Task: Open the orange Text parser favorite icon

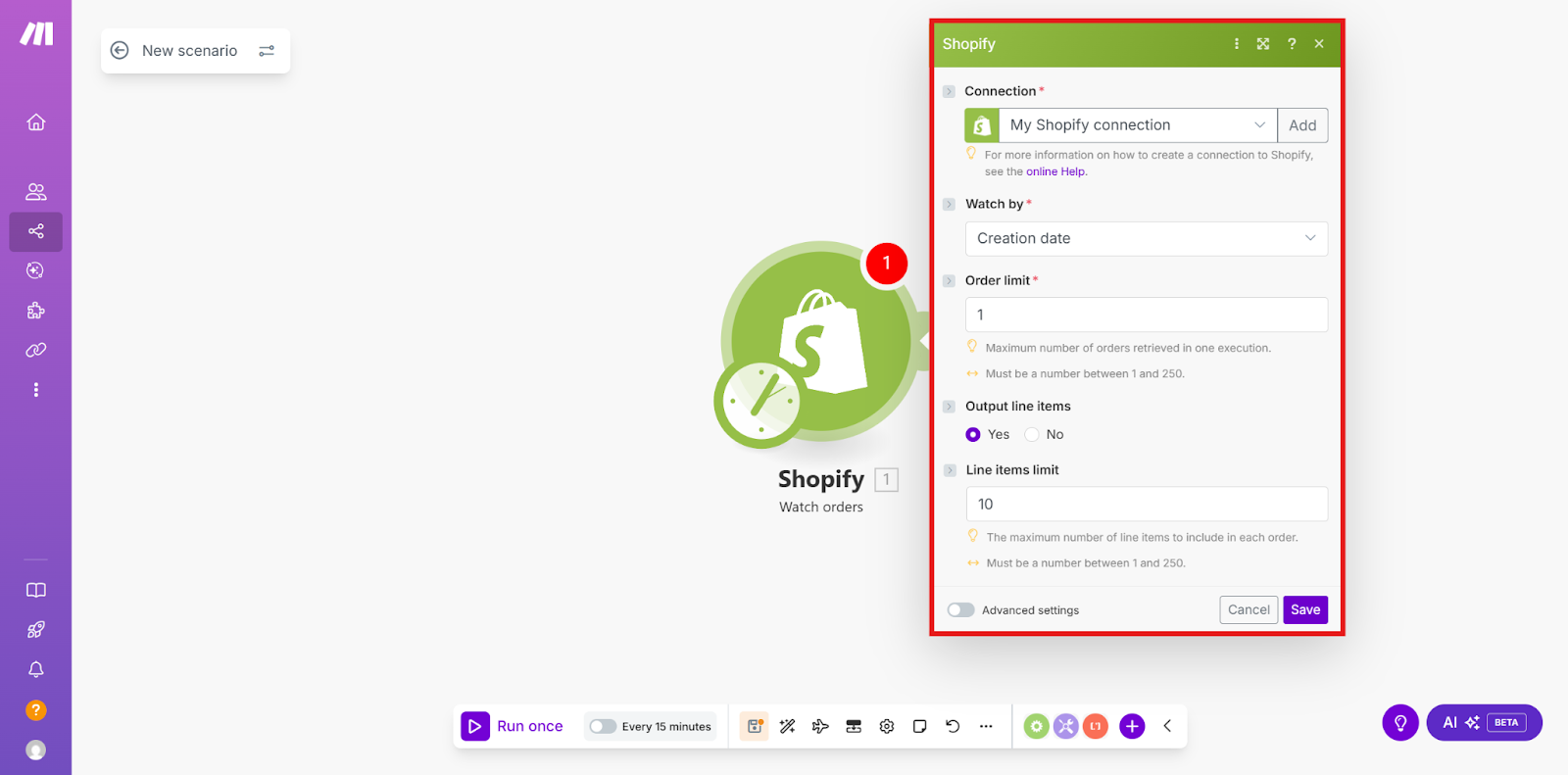Action: (x=1096, y=726)
